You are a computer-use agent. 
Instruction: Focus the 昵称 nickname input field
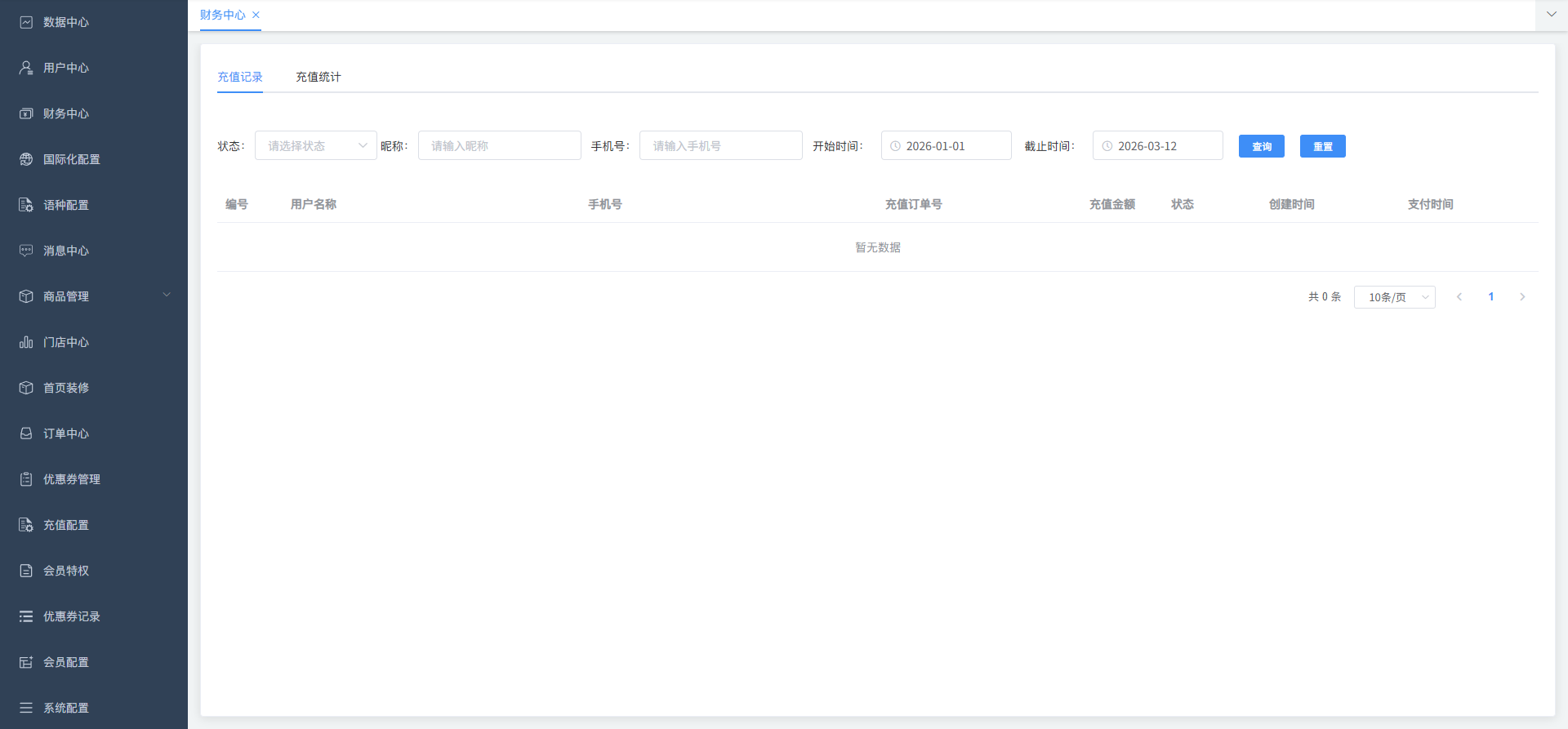click(499, 146)
